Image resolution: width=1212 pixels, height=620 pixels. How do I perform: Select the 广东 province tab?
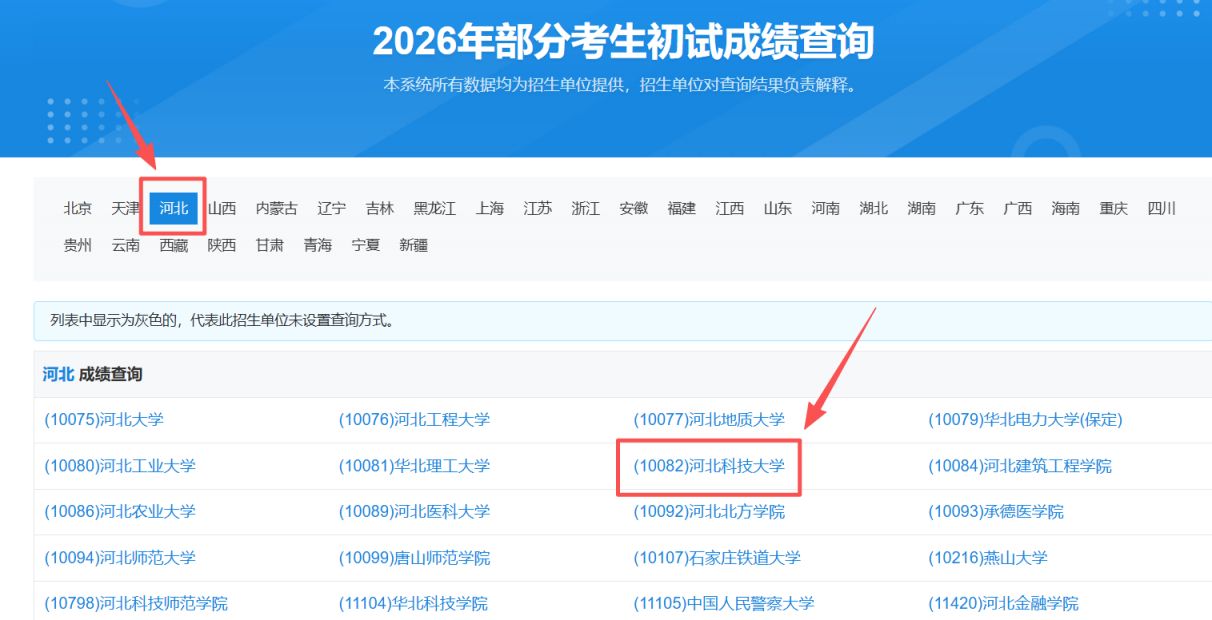(970, 209)
